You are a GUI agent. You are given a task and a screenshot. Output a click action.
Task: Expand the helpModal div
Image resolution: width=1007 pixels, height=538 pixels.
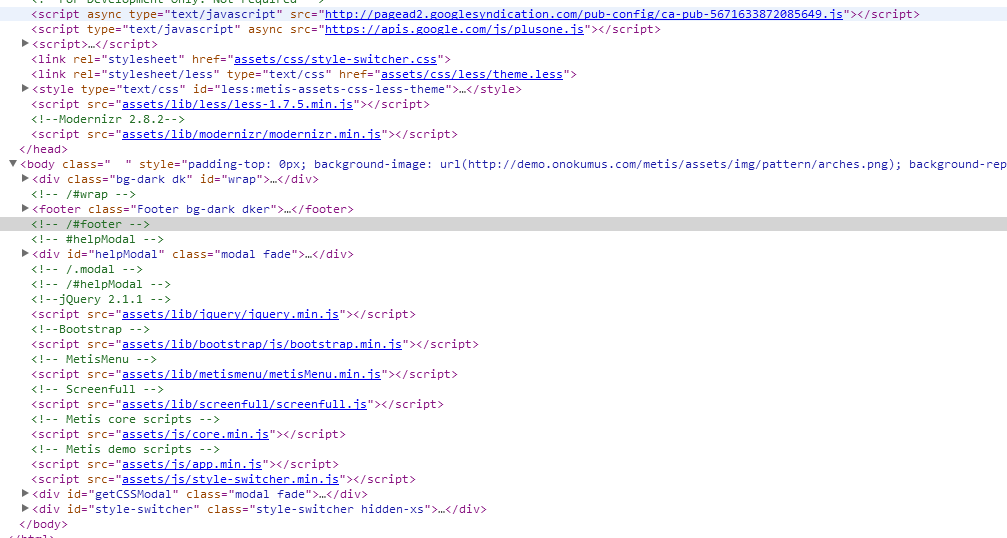point(25,254)
